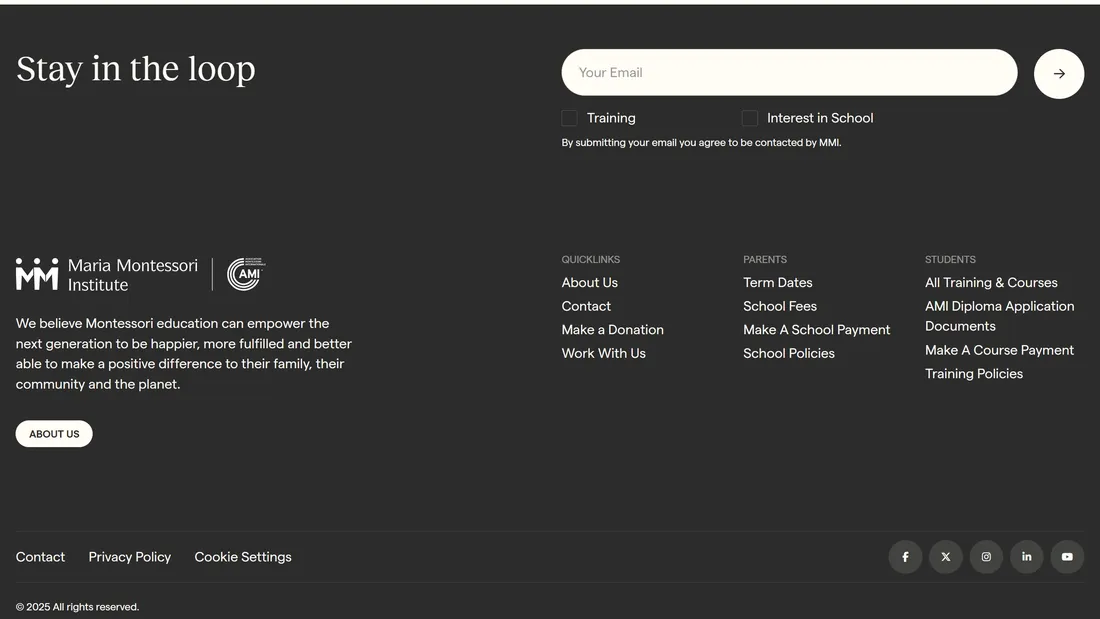Open the X (Twitter) social icon
The image size is (1100, 619).
946,557
